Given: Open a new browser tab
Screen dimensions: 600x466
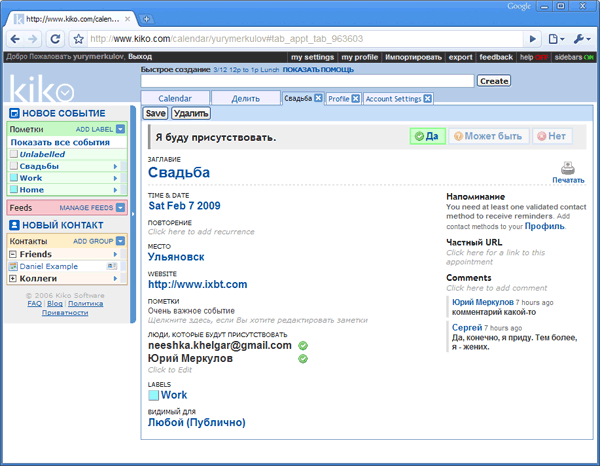Looking at the screenshot, I should pyautogui.click(x=146, y=19).
